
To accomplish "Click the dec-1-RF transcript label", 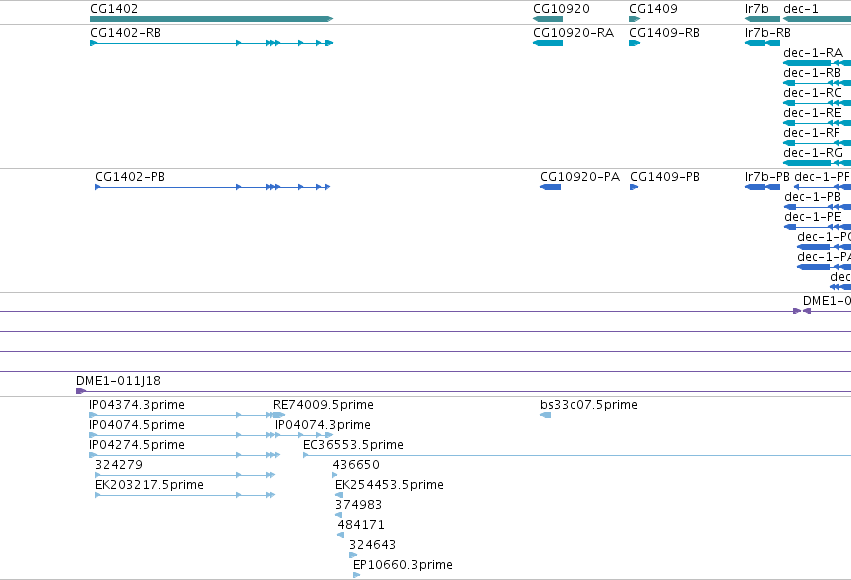I will (811, 133).
